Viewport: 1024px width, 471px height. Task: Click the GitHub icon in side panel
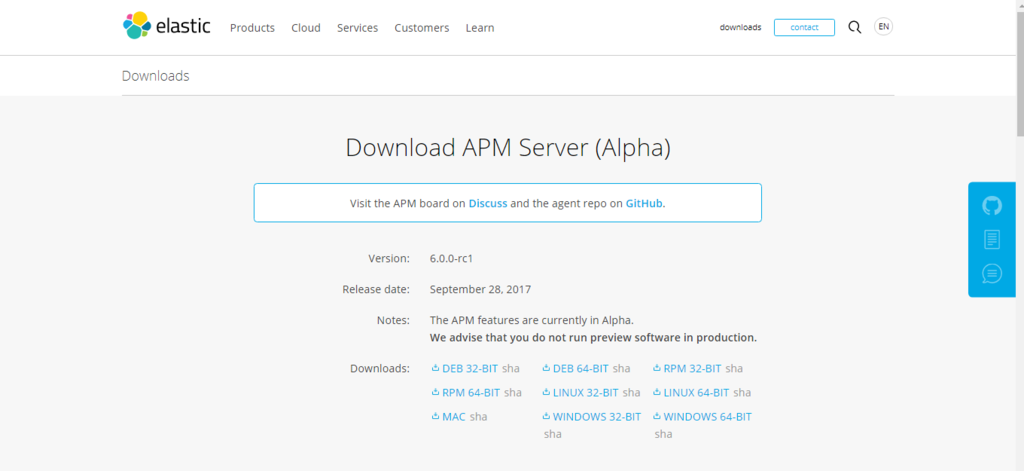(991, 206)
